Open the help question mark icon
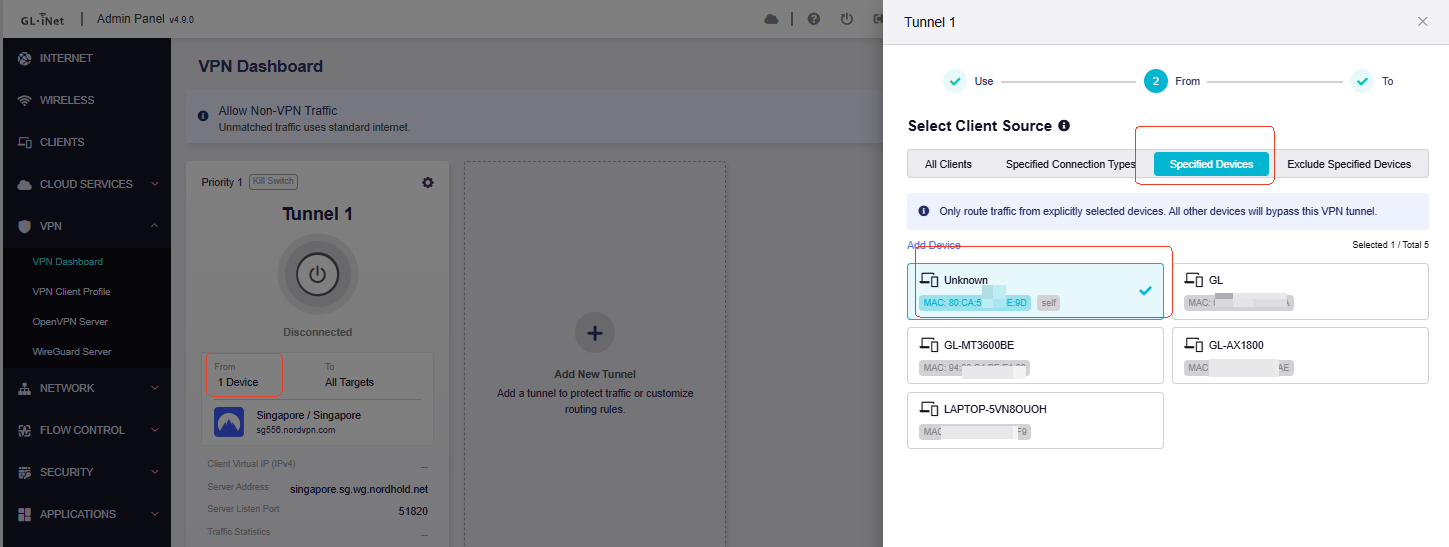 [814, 19]
